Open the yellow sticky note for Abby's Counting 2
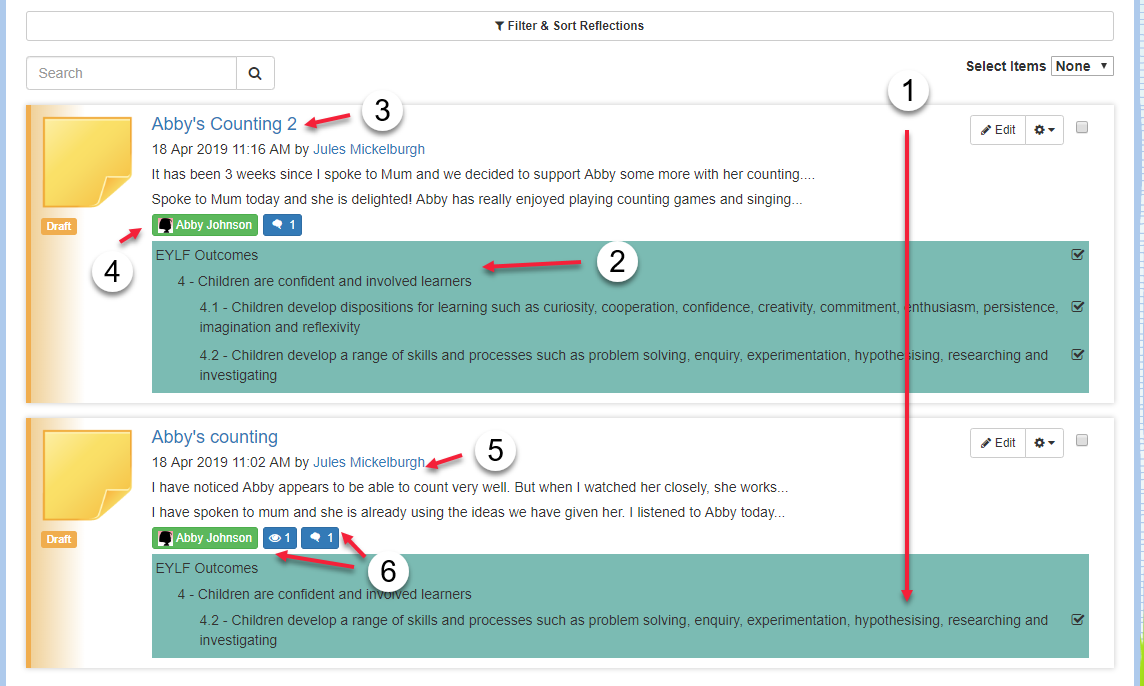The width and height of the screenshot is (1144, 686). pyautogui.click(x=88, y=162)
